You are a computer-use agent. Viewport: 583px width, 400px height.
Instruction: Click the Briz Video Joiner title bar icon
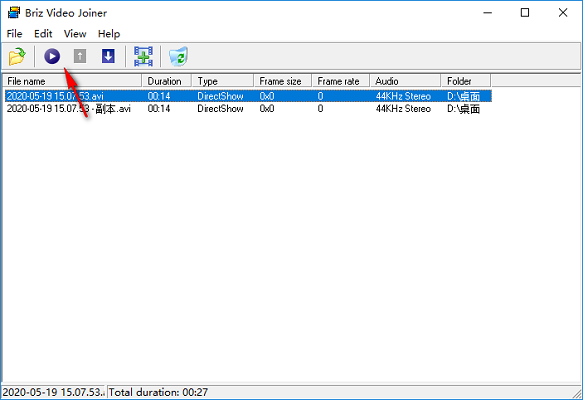(14, 13)
